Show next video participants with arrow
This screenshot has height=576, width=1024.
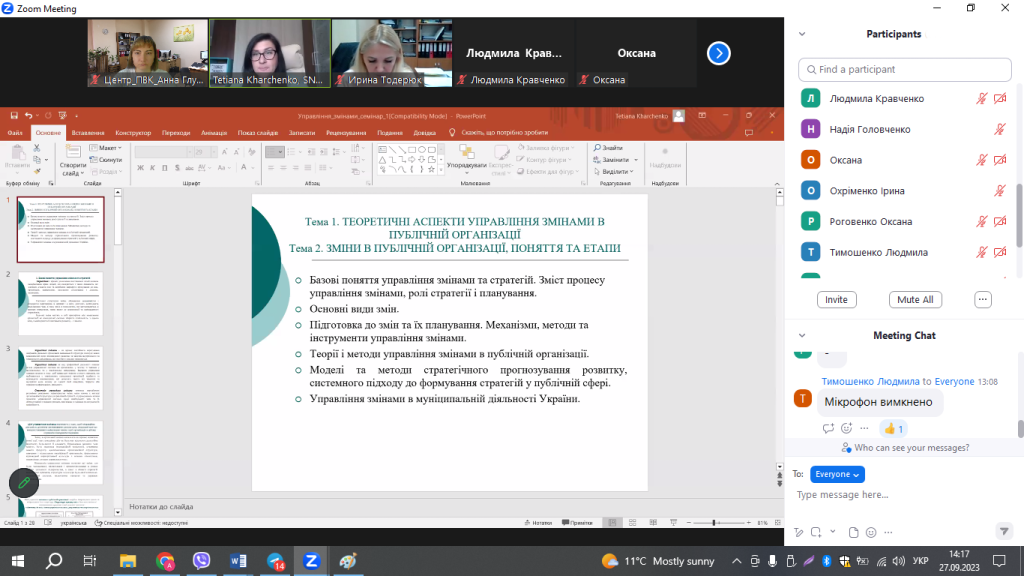[718, 53]
